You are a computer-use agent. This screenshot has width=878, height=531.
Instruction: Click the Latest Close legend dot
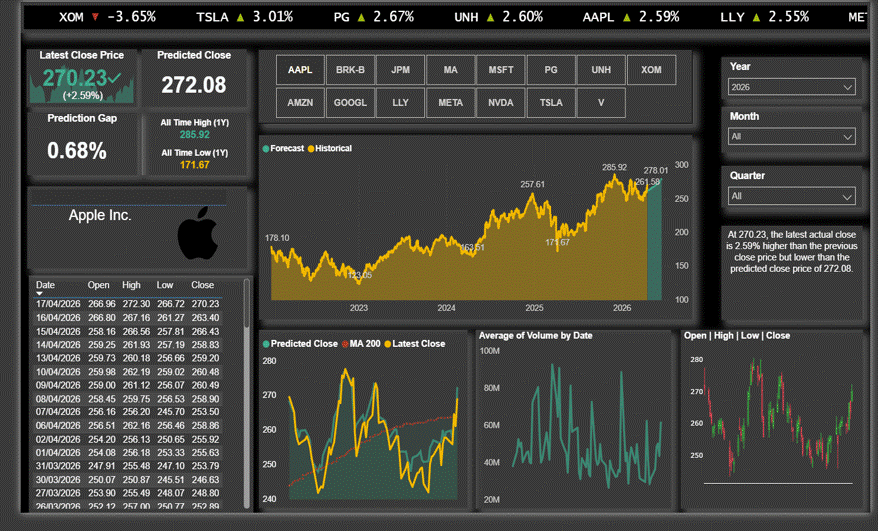point(387,344)
